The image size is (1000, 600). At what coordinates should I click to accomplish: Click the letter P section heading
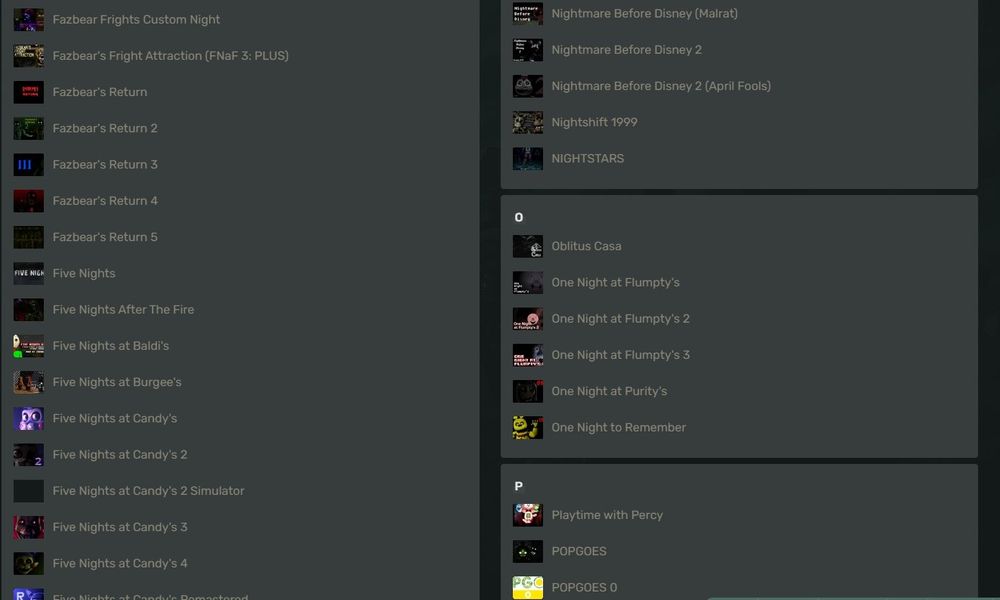518,487
